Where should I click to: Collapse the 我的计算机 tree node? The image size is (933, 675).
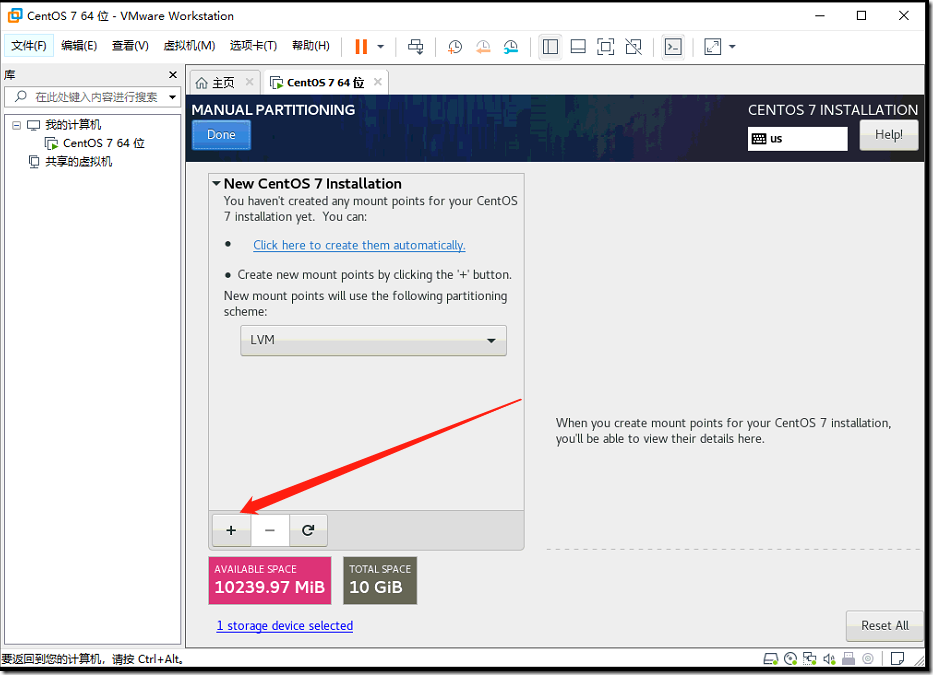tap(17, 125)
